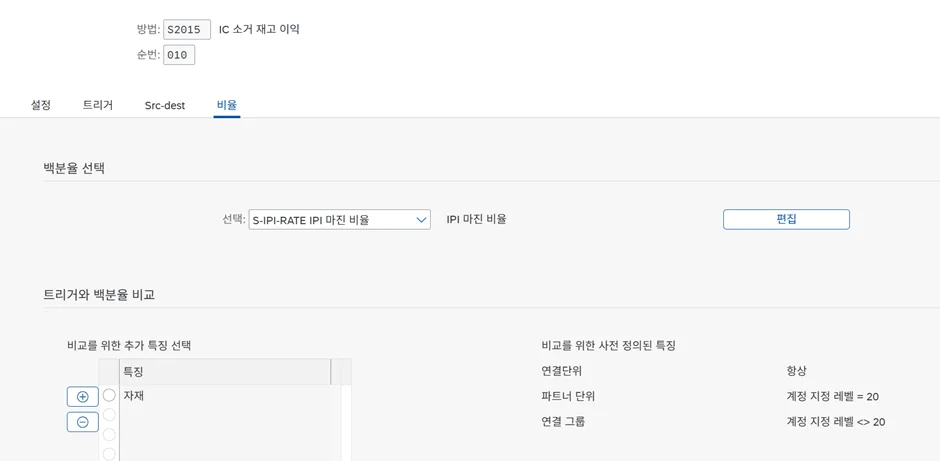
Task: Click the table corner select-all cell
Action: pyautogui.click(x=109, y=372)
